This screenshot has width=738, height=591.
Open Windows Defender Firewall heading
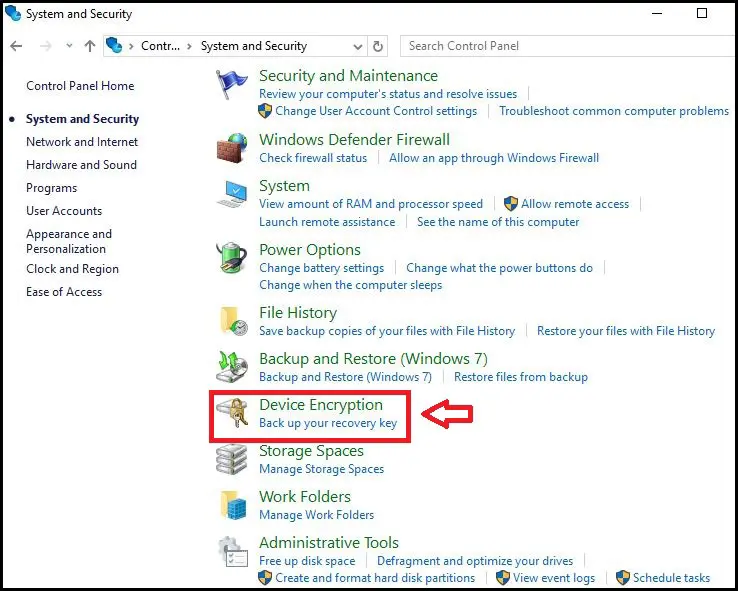pyautogui.click(x=354, y=140)
